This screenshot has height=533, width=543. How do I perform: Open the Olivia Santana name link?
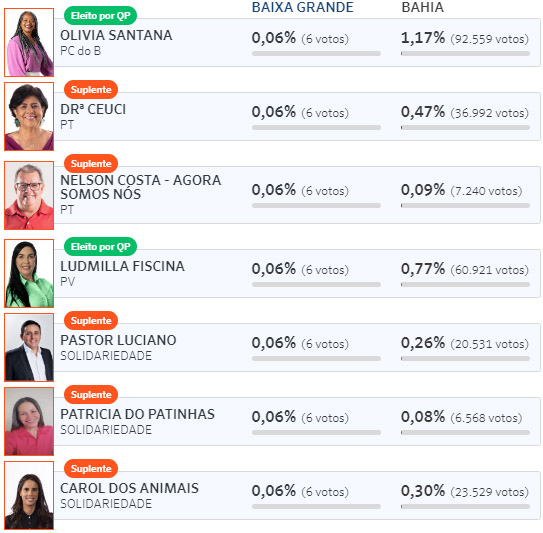[x=116, y=35]
